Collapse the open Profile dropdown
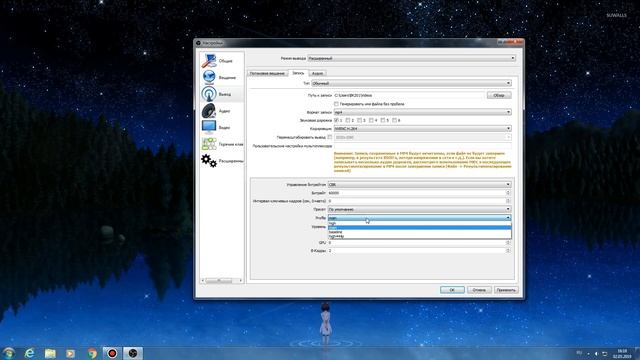640x360 pixels. coord(420,218)
